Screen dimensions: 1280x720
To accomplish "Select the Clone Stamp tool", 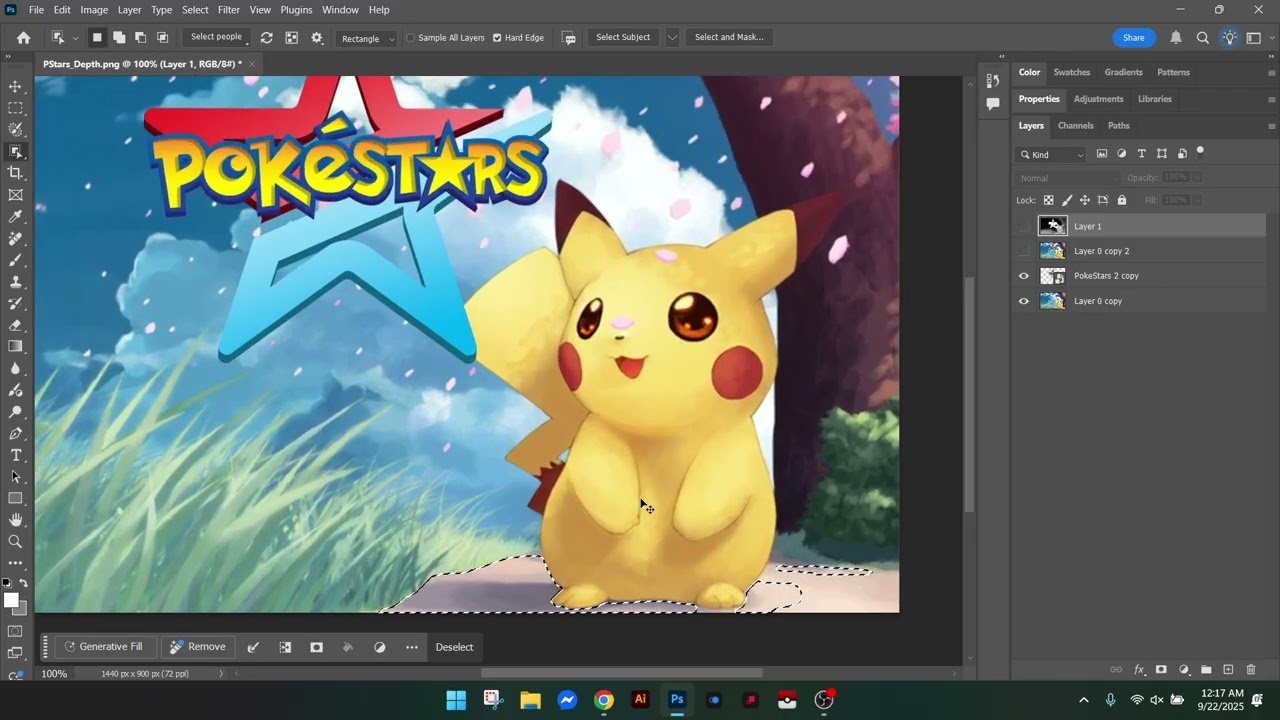I will click(x=15, y=282).
